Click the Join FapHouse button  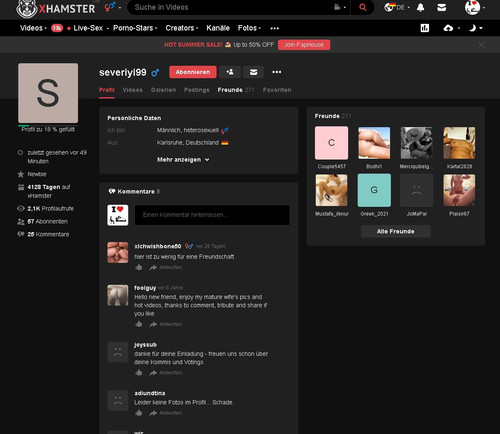coord(304,45)
